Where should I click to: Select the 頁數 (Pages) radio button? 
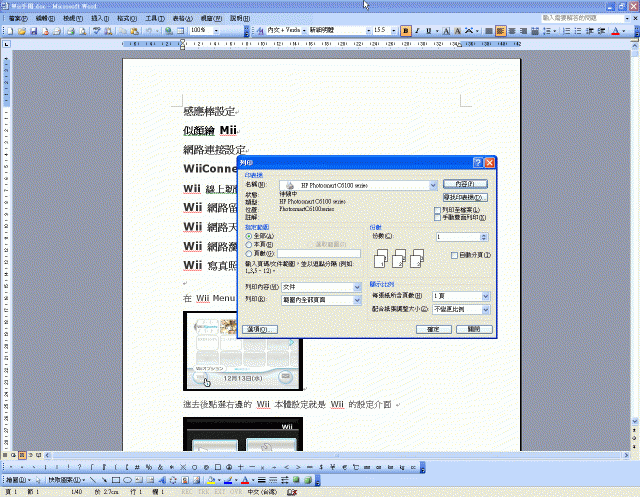click(249, 254)
